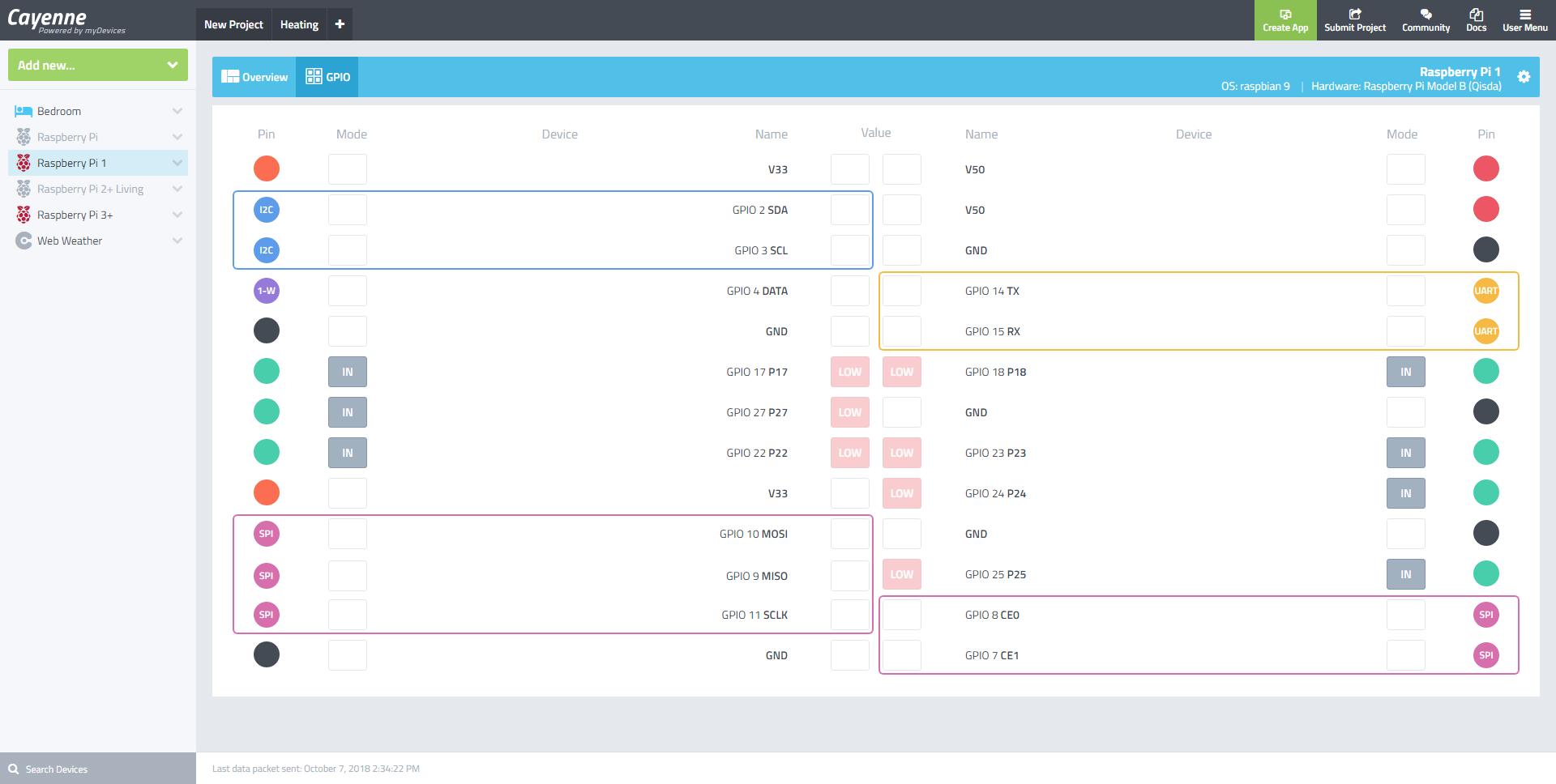This screenshot has width=1556, height=784.
Task: Select the SPI pin icon for GPIO 11 SCLK
Action: click(x=267, y=615)
